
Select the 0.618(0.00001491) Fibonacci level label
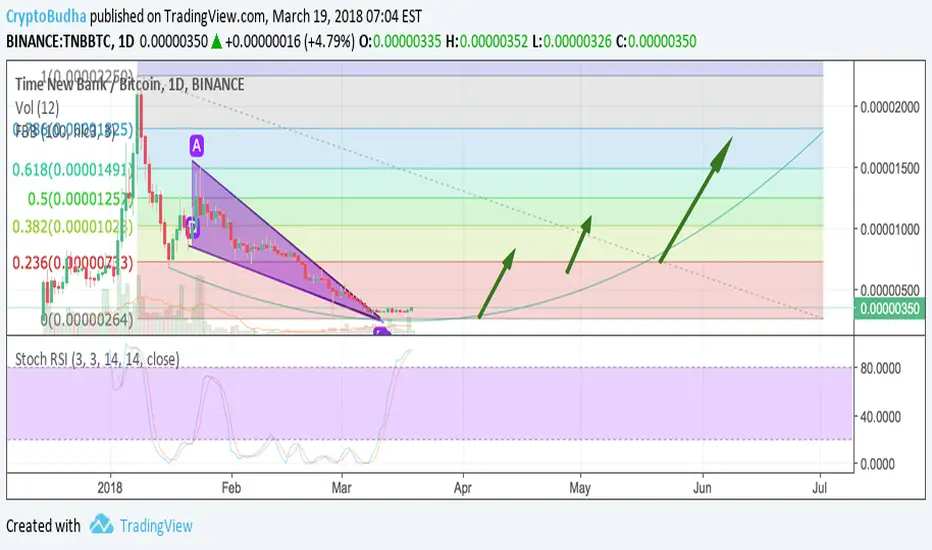[73, 170]
